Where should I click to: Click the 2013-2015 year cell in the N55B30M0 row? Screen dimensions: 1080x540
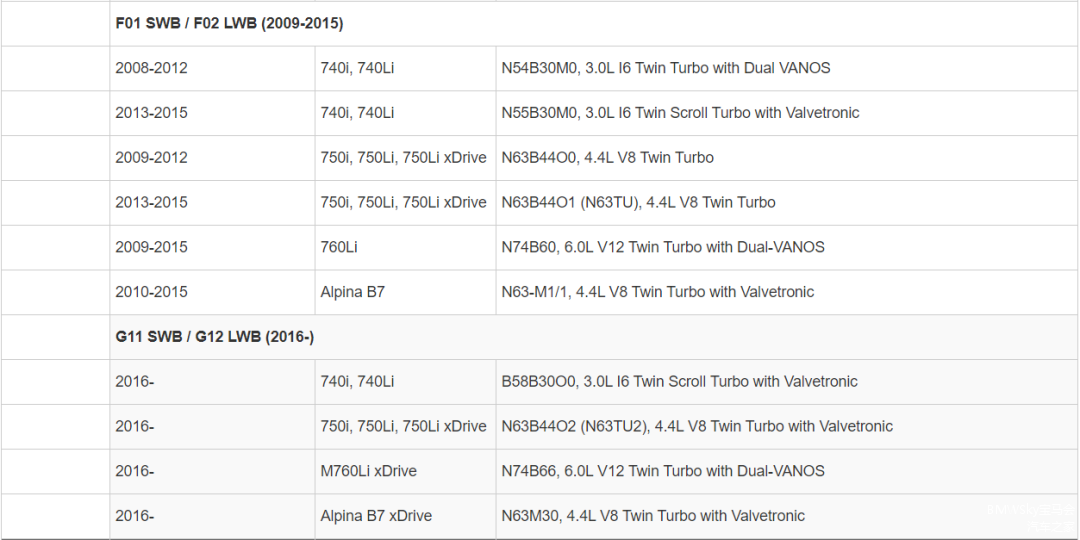pos(151,113)
